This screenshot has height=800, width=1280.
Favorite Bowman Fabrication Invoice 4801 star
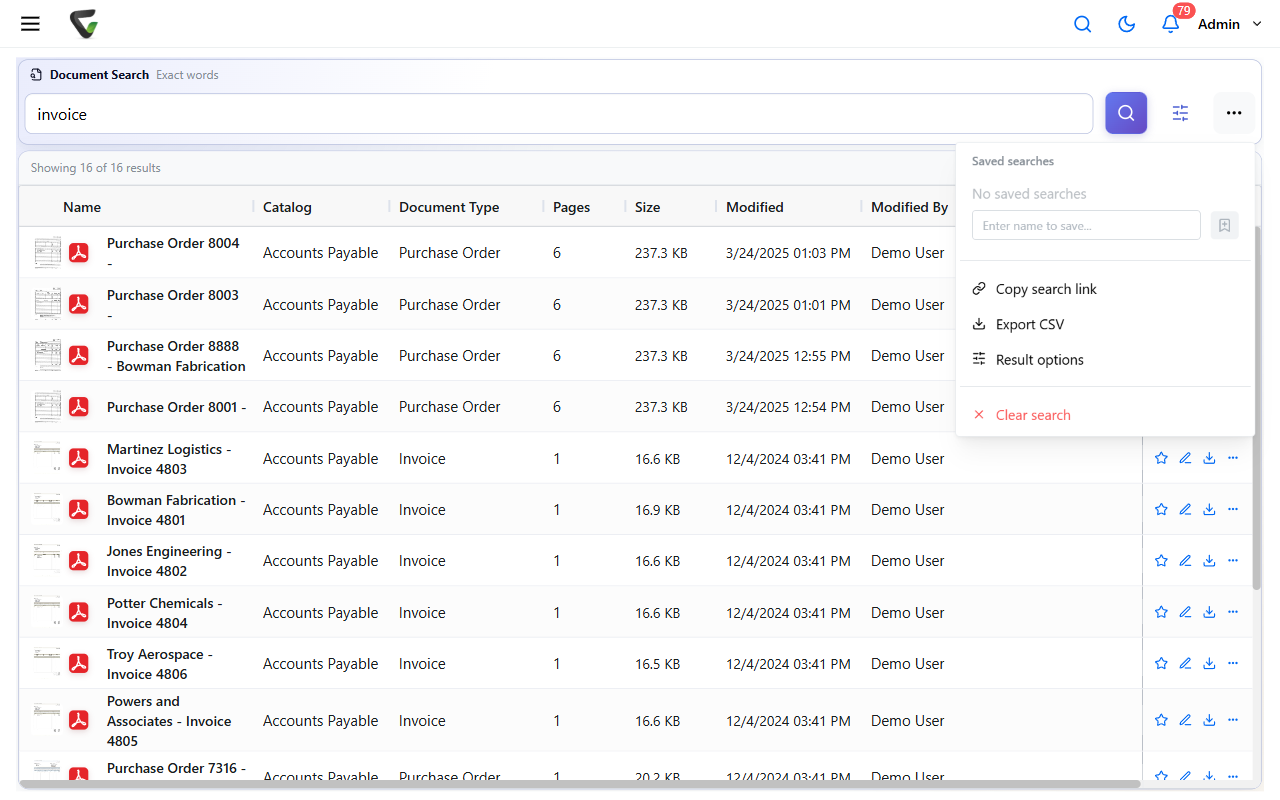[x=1161, y=509]
